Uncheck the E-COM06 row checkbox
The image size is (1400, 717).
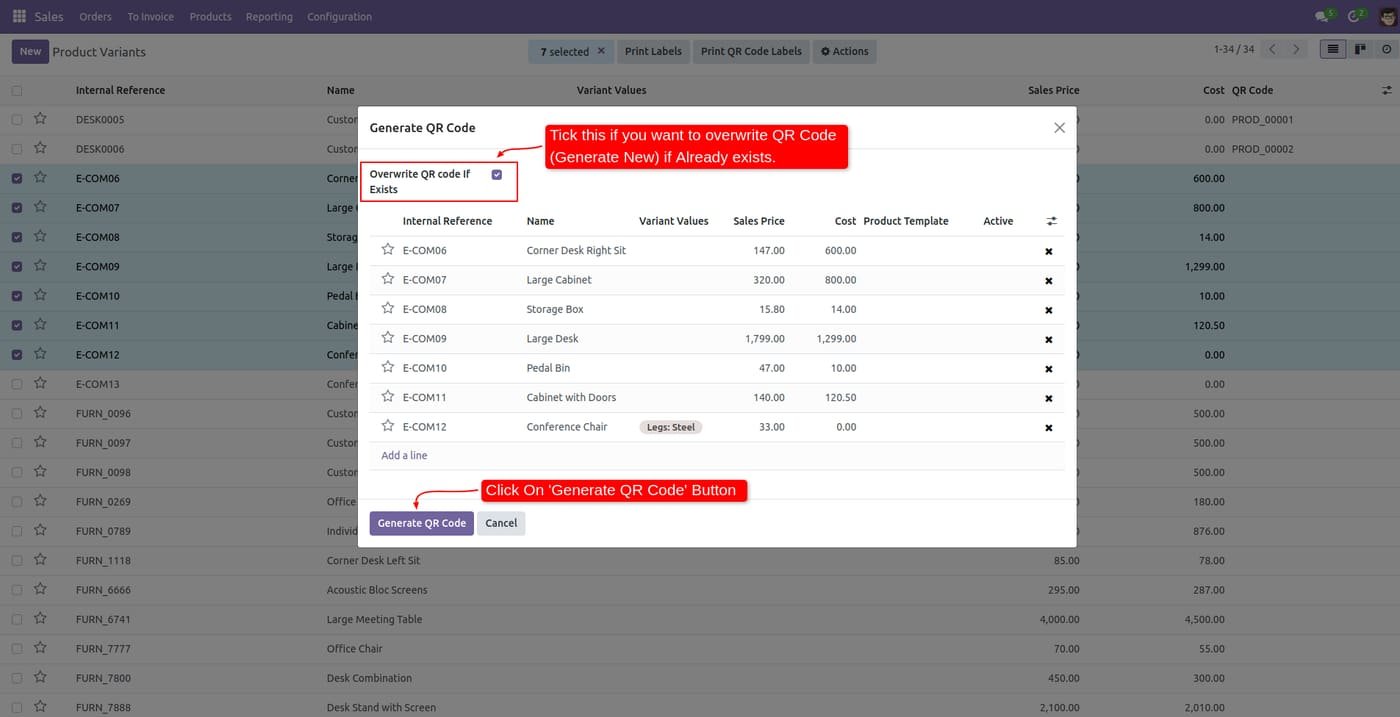point(17,178)
